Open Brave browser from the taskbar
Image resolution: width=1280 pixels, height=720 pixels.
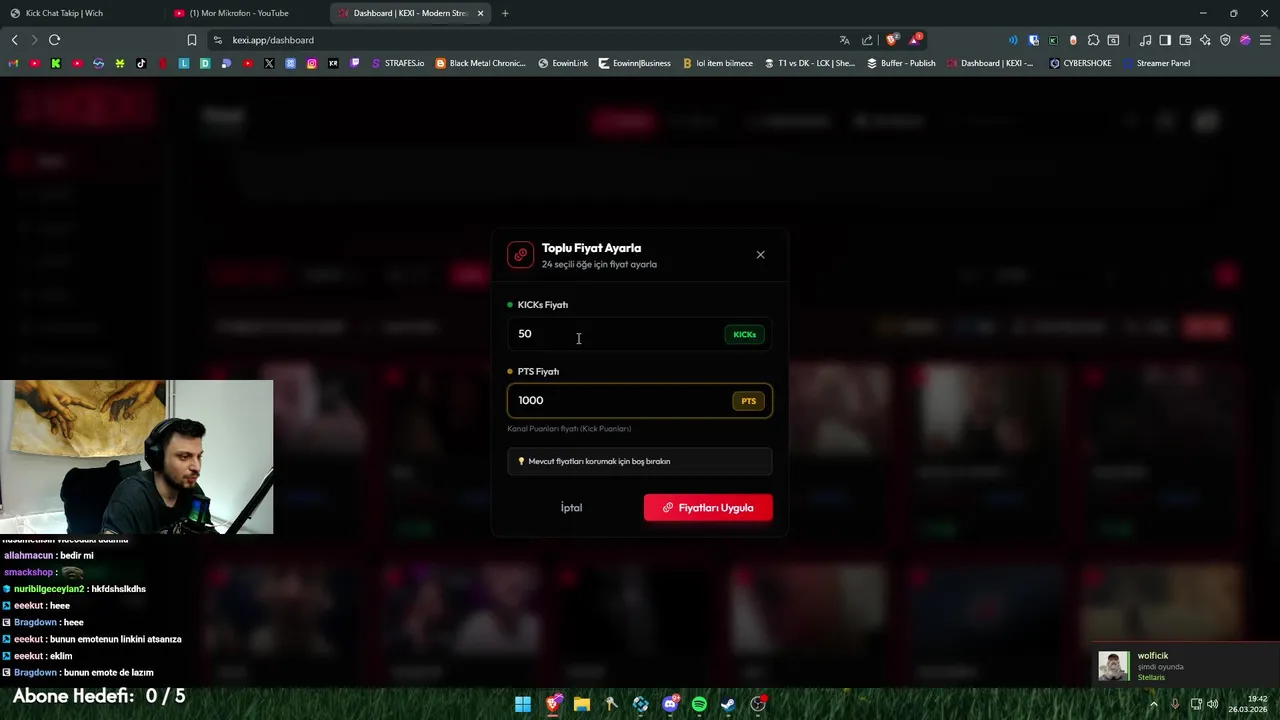[553, 704]
